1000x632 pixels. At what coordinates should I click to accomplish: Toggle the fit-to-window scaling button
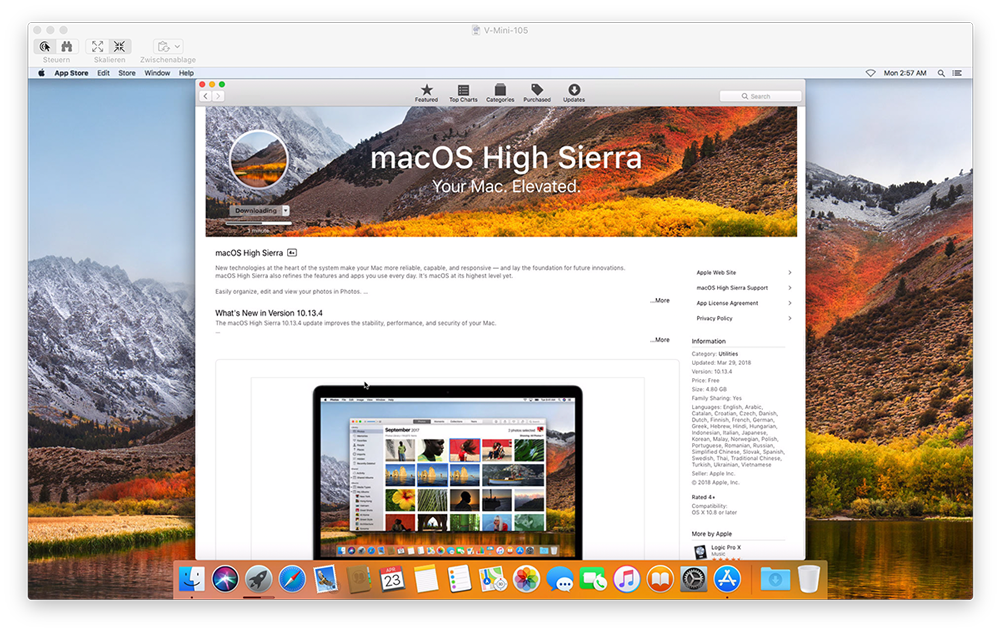tap(97, 47)
